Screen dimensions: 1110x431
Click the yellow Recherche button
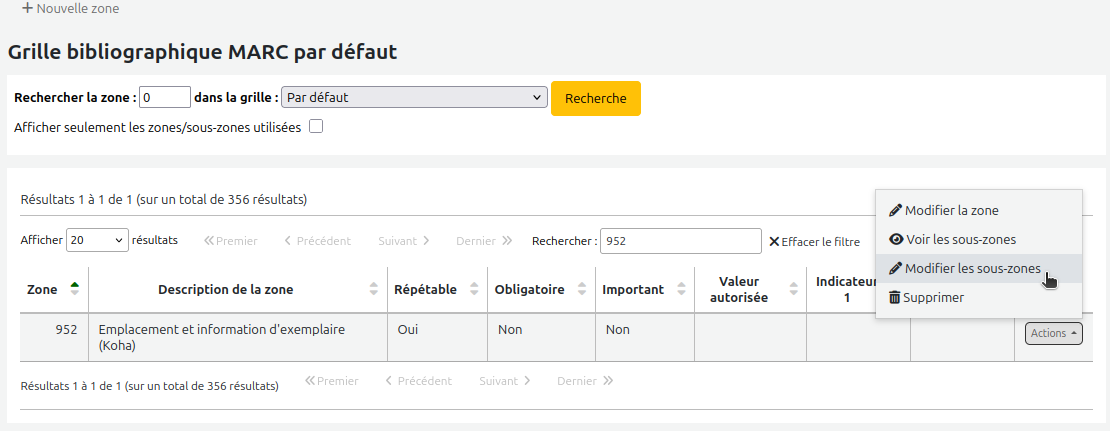[595, 98]
